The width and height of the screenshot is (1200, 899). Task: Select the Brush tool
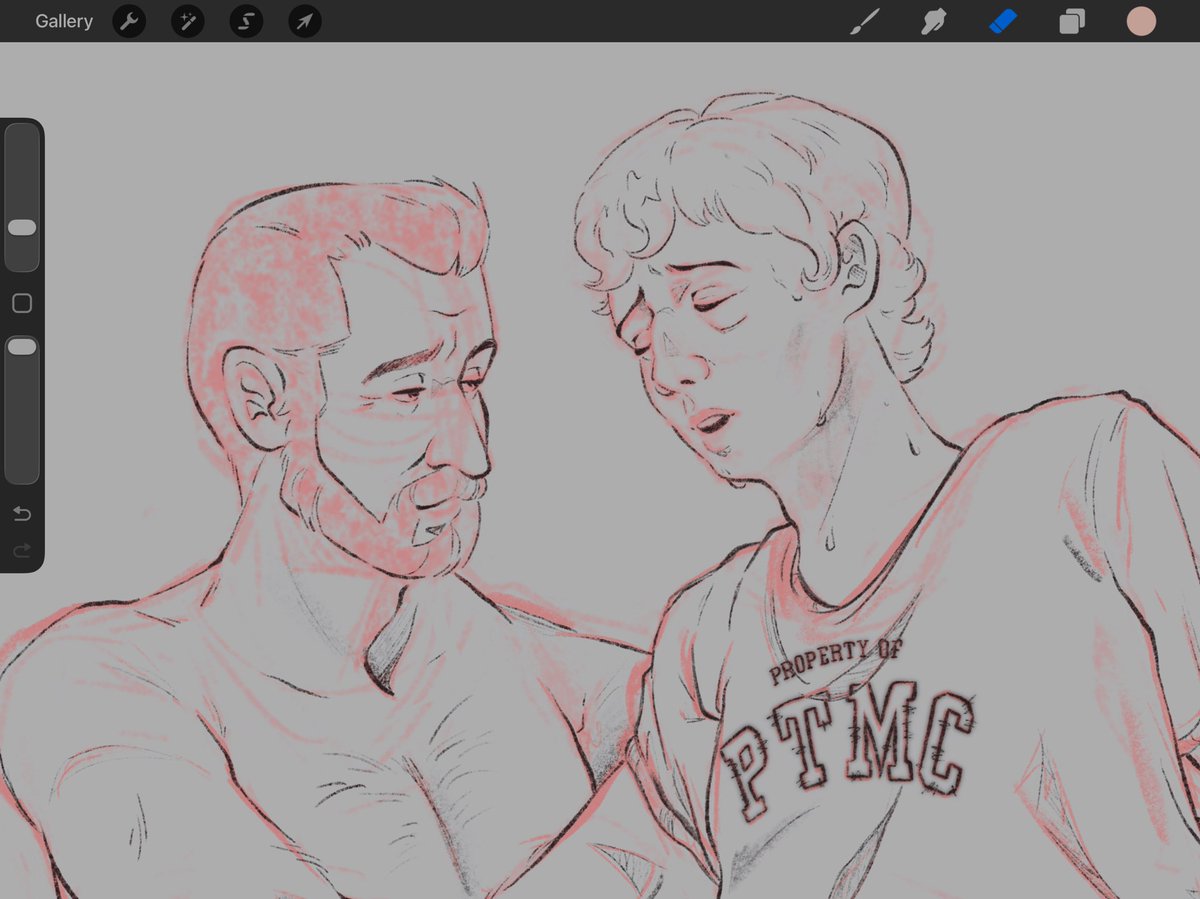863,21
